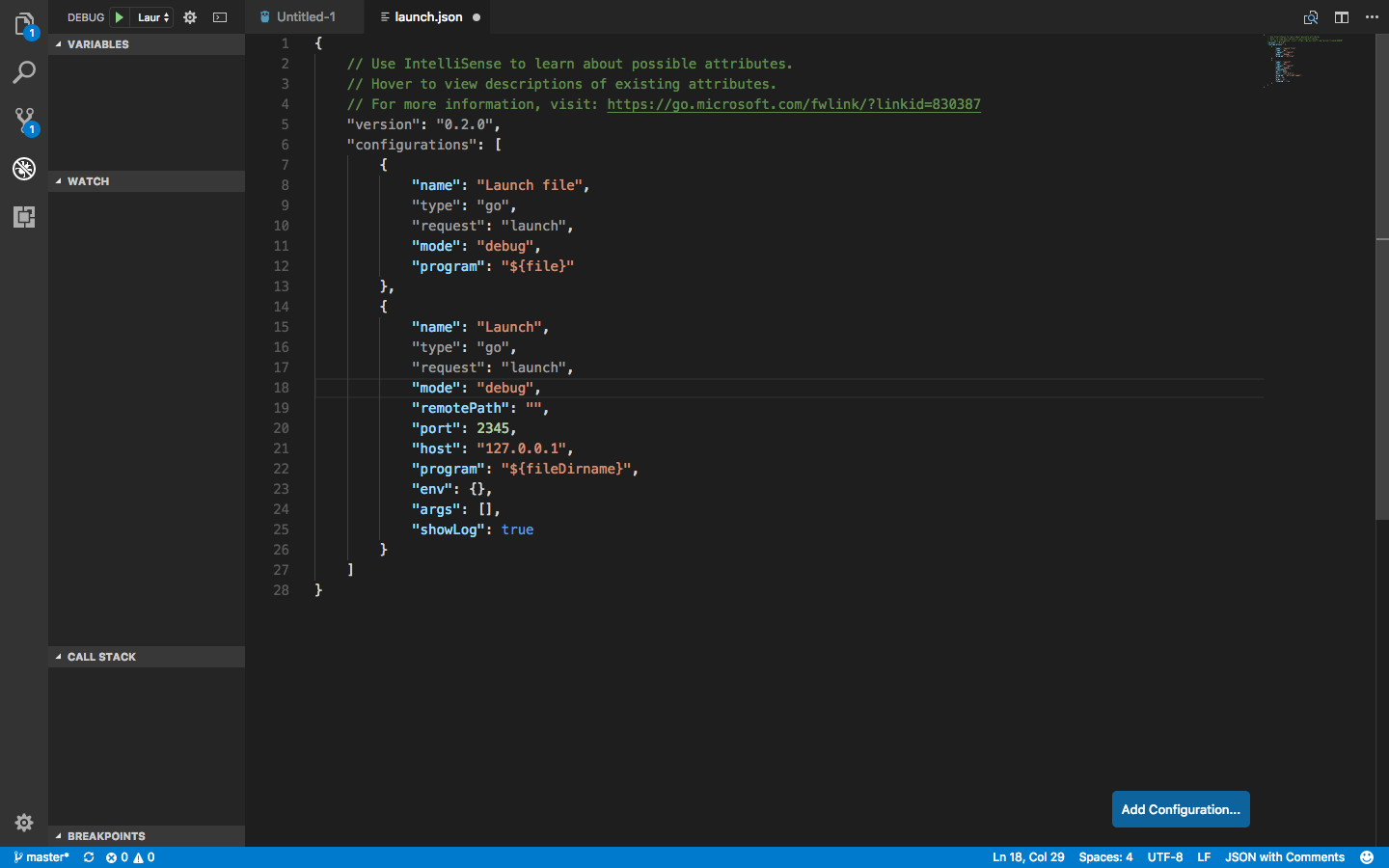The height and width of the screenshot is (868, 1389).
Task: Open the Source Control view
Action: 24,119
